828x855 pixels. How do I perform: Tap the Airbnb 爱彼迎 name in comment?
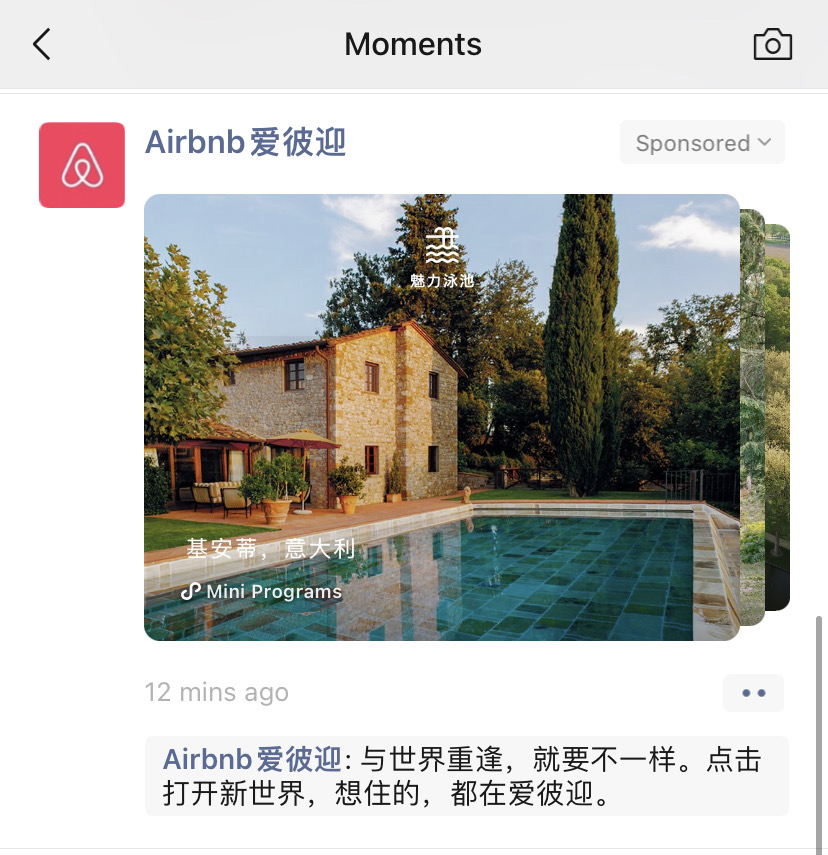[x=253, y=759]
